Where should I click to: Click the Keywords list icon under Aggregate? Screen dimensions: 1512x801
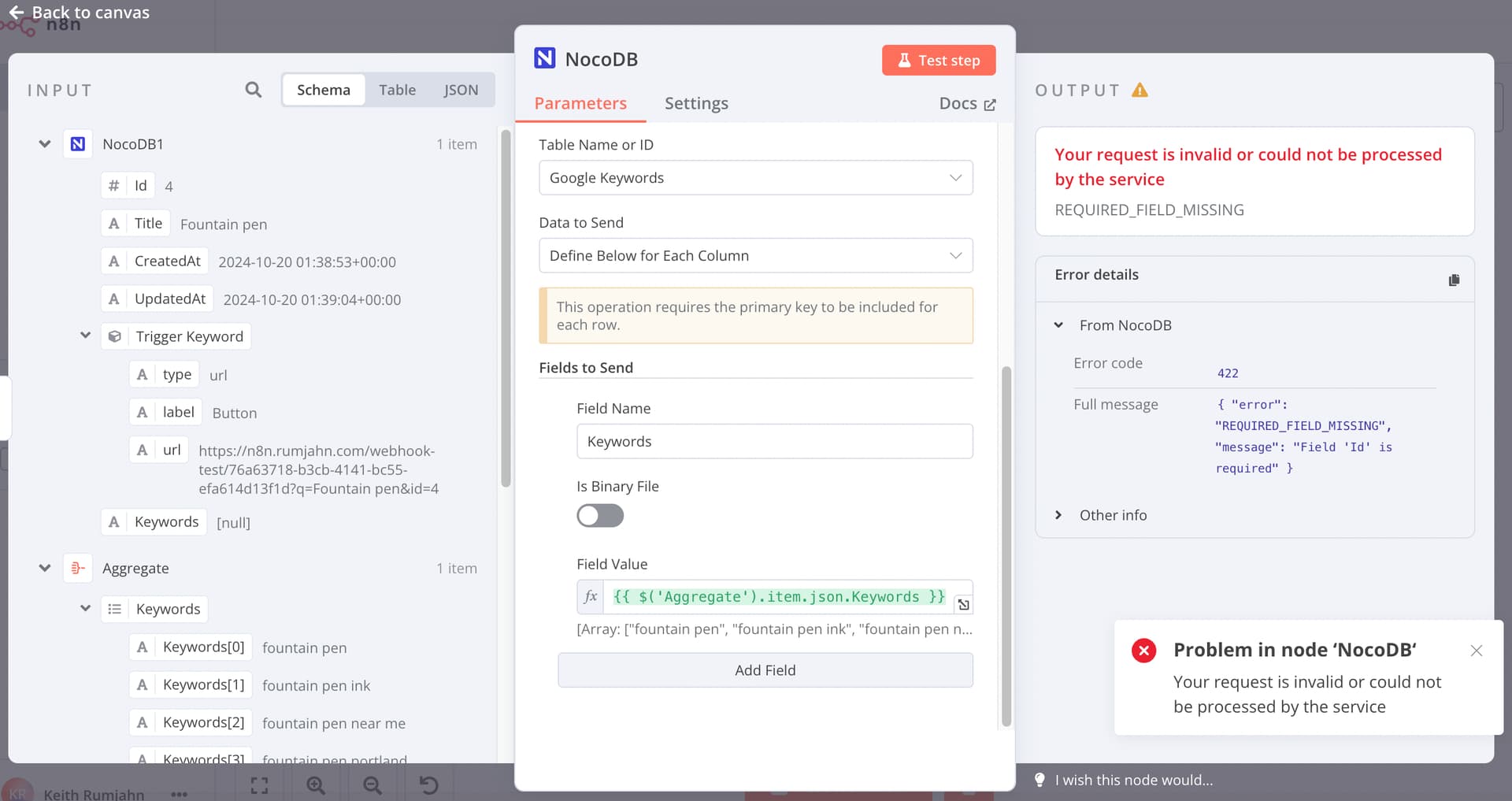point(115,609)
